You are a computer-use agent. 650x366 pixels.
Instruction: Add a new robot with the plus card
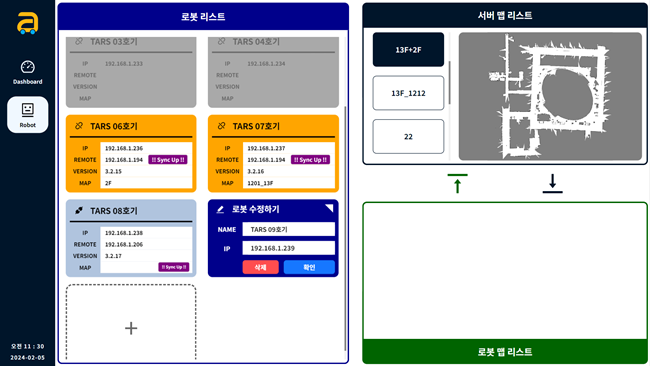click(131, 323)
